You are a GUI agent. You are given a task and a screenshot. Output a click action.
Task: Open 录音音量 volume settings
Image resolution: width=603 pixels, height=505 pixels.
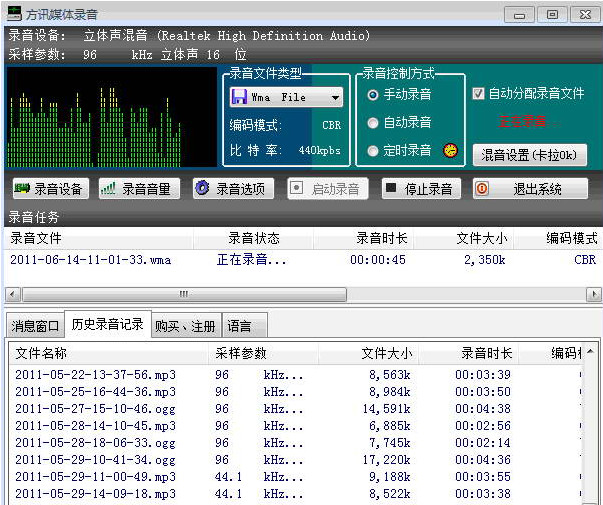click(x=139, y=188)
